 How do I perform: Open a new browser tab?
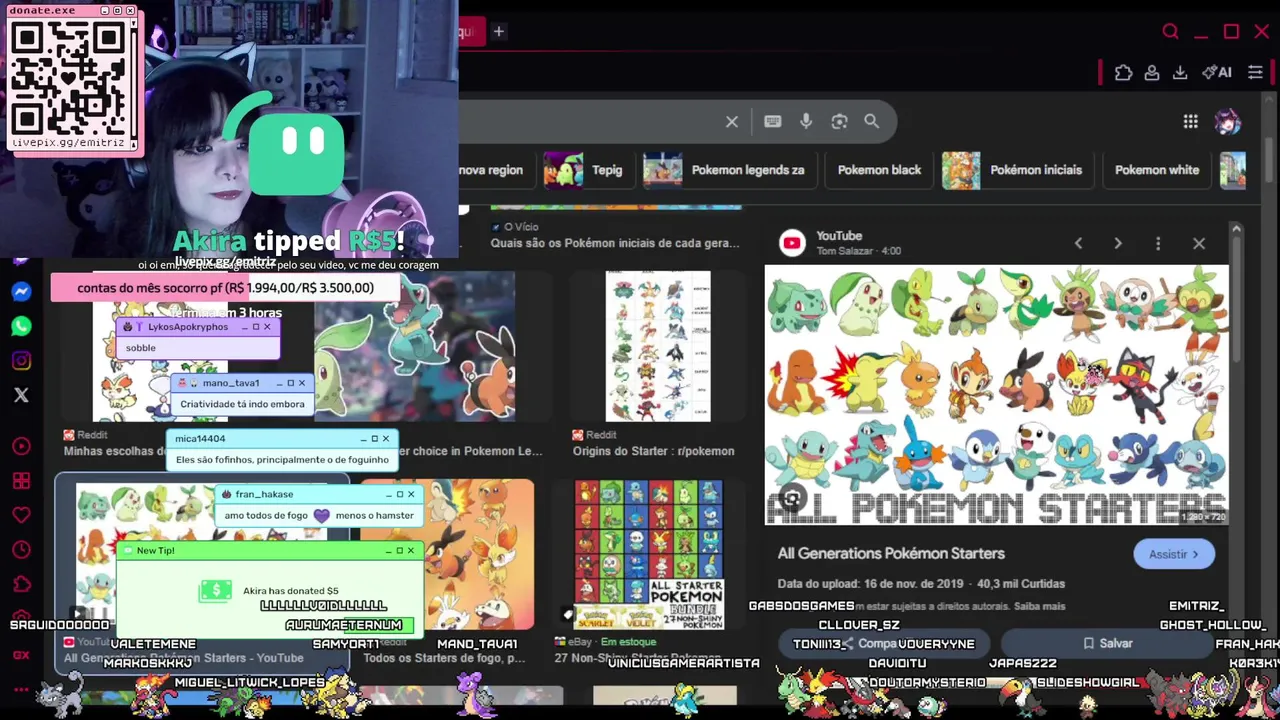click(498, 32)
